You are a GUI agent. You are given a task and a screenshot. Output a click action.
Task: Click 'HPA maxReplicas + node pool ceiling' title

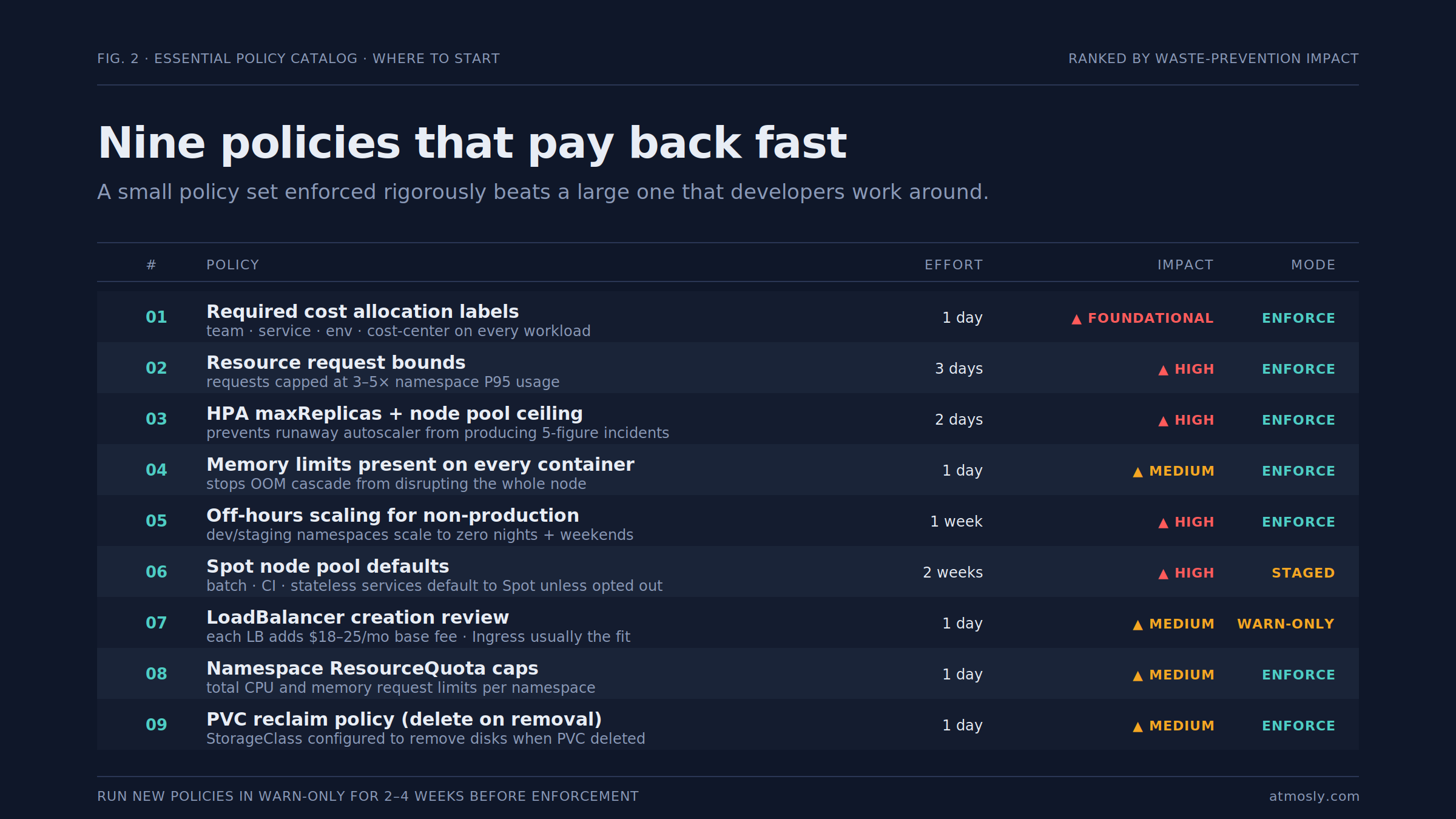tap(394, 413)
